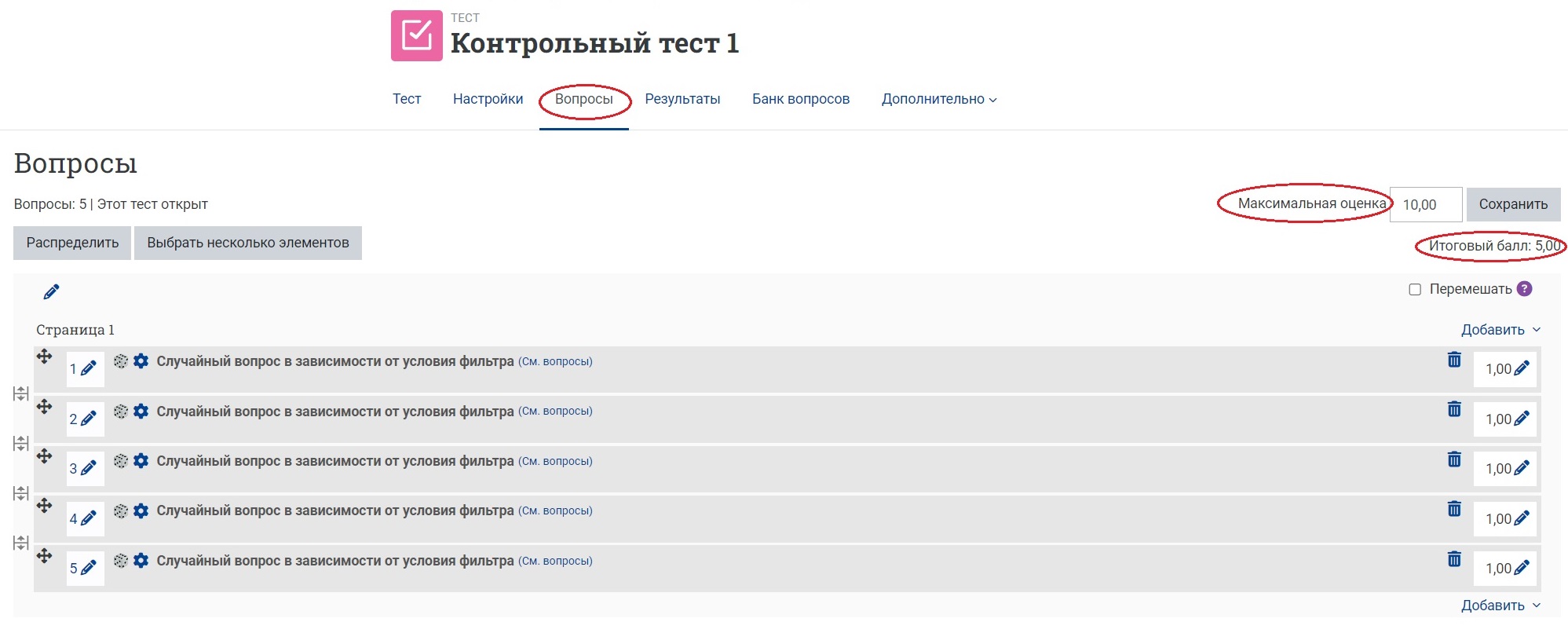Click the Распределить button
Viewport: 1568px width, 633px height.
[72, 243]
